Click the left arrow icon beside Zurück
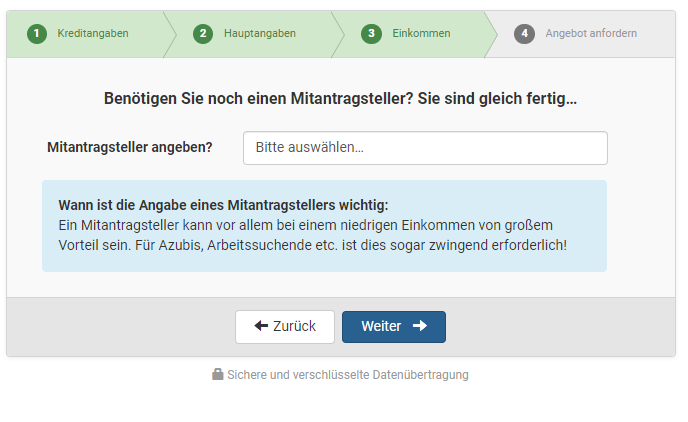The image size is (688, 422). tap(261, 325)
